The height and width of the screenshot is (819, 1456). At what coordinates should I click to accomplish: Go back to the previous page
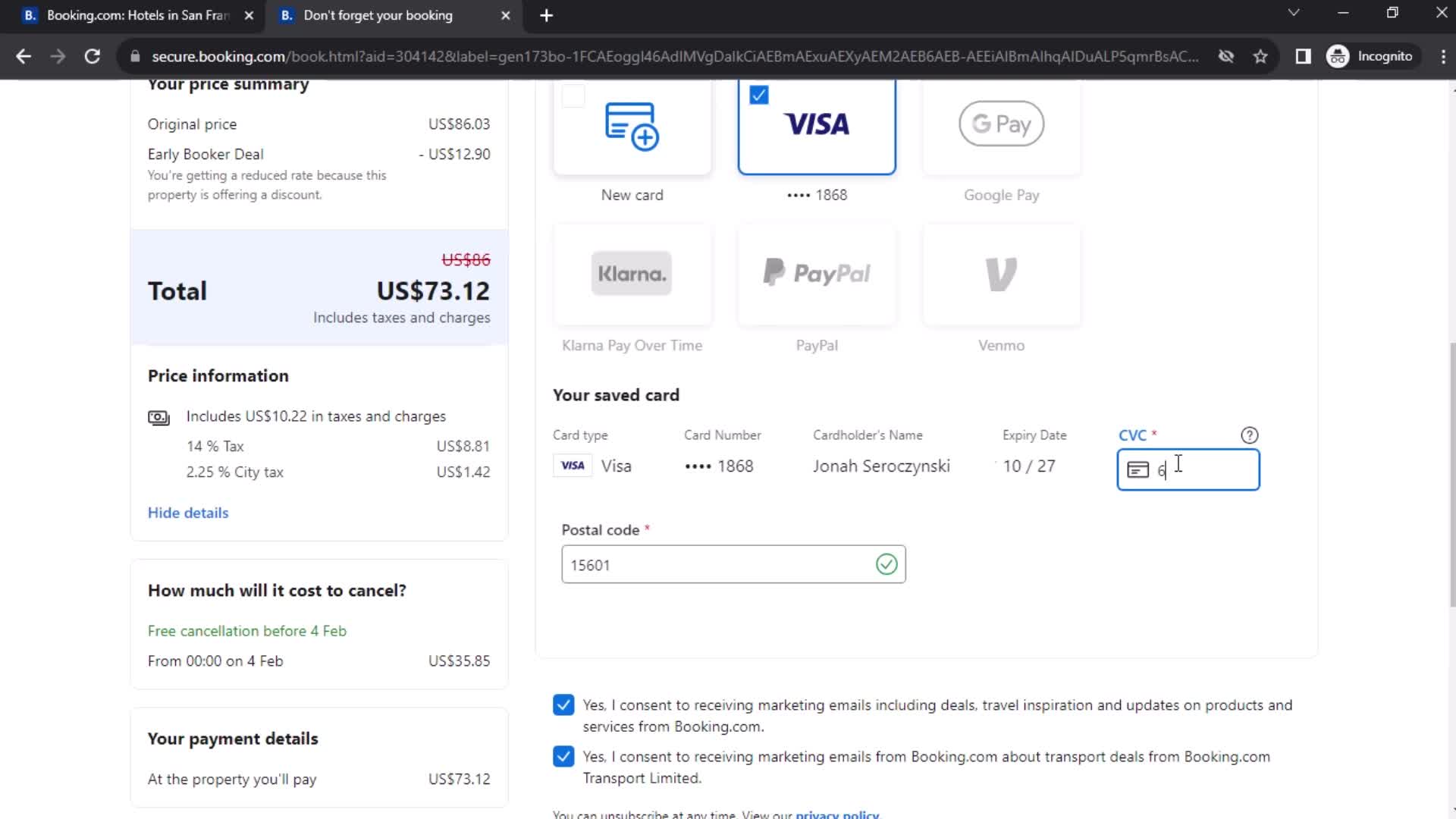24,56
